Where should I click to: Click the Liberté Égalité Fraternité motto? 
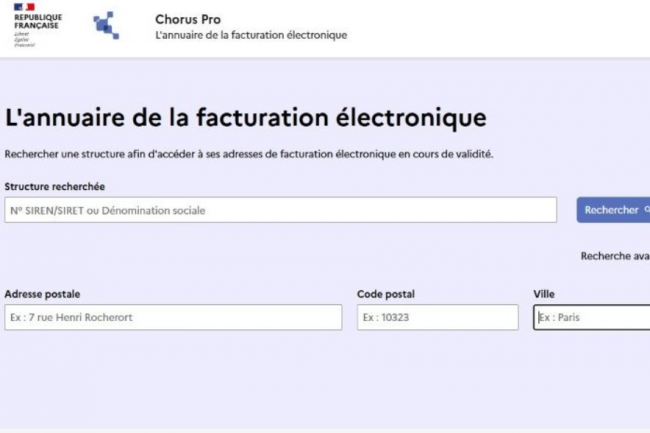23,39
